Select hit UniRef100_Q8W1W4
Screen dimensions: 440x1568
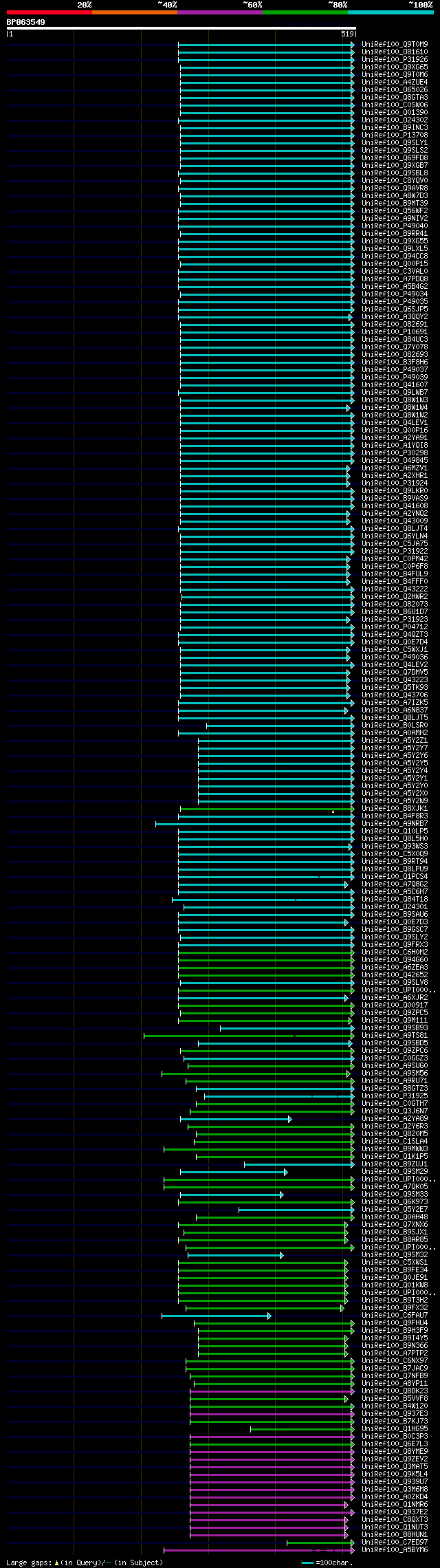click(395, 408)
